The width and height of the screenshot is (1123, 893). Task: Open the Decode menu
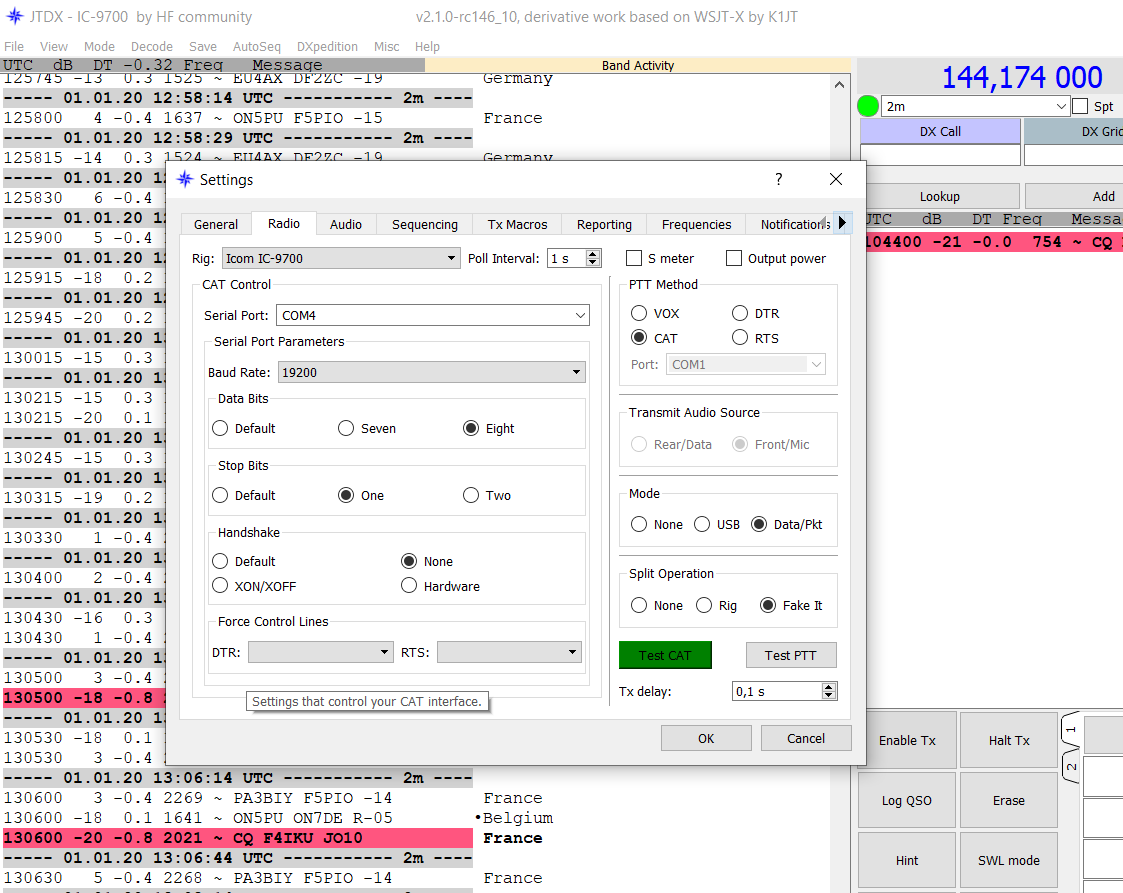pyautogui.click(x=152, y=47)
